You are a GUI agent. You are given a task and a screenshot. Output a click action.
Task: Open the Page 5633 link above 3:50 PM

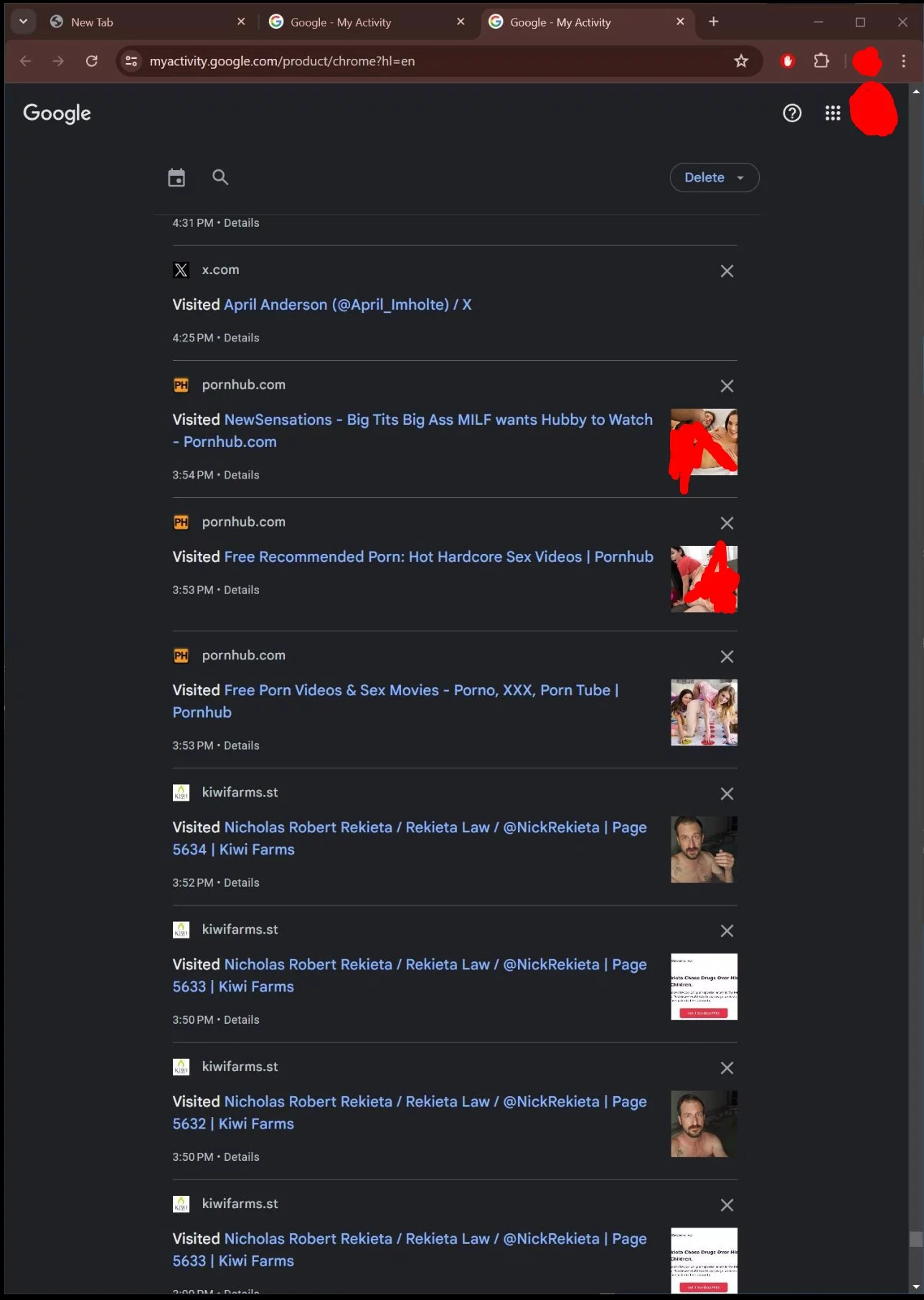pyautogui.click(x=410, y=975)
